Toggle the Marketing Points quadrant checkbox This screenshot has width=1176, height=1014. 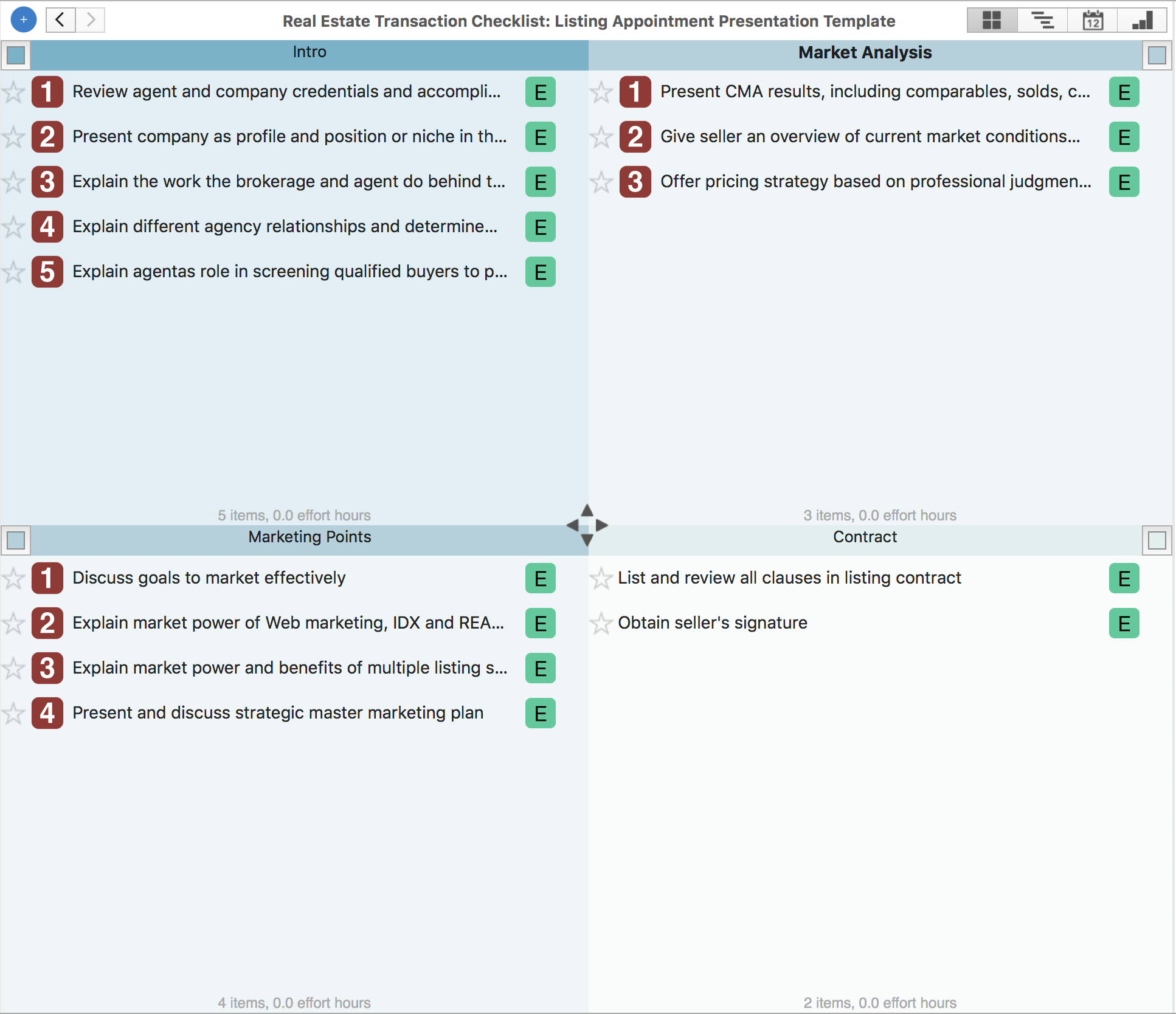coord(16,540)
